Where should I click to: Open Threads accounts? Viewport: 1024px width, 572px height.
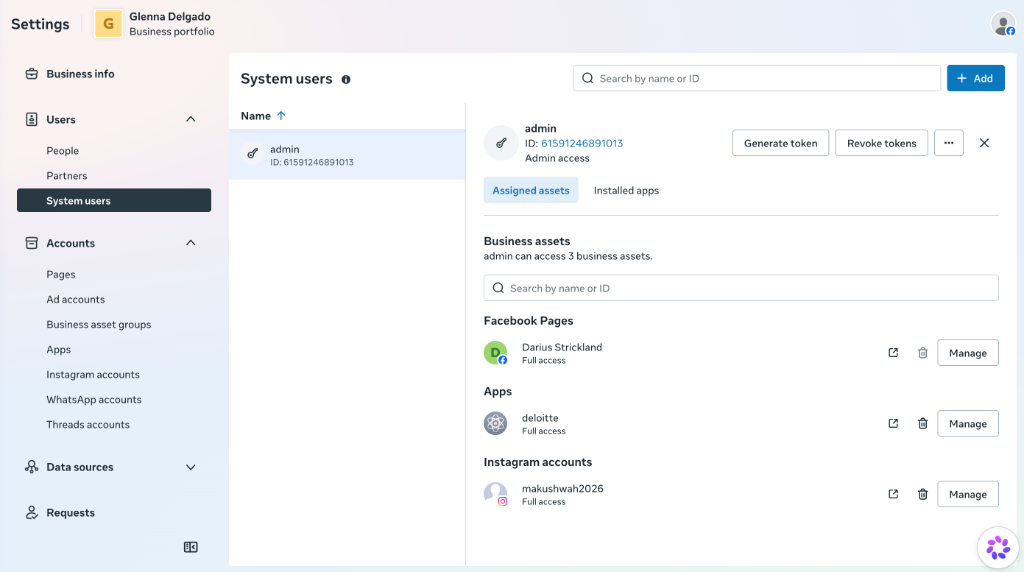pos(88,424)
